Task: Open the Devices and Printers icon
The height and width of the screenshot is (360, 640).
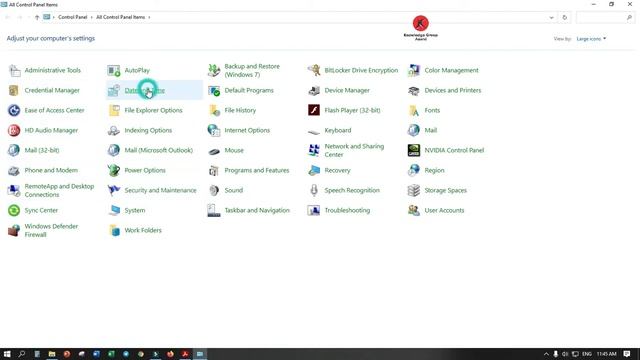Action: 414,90
